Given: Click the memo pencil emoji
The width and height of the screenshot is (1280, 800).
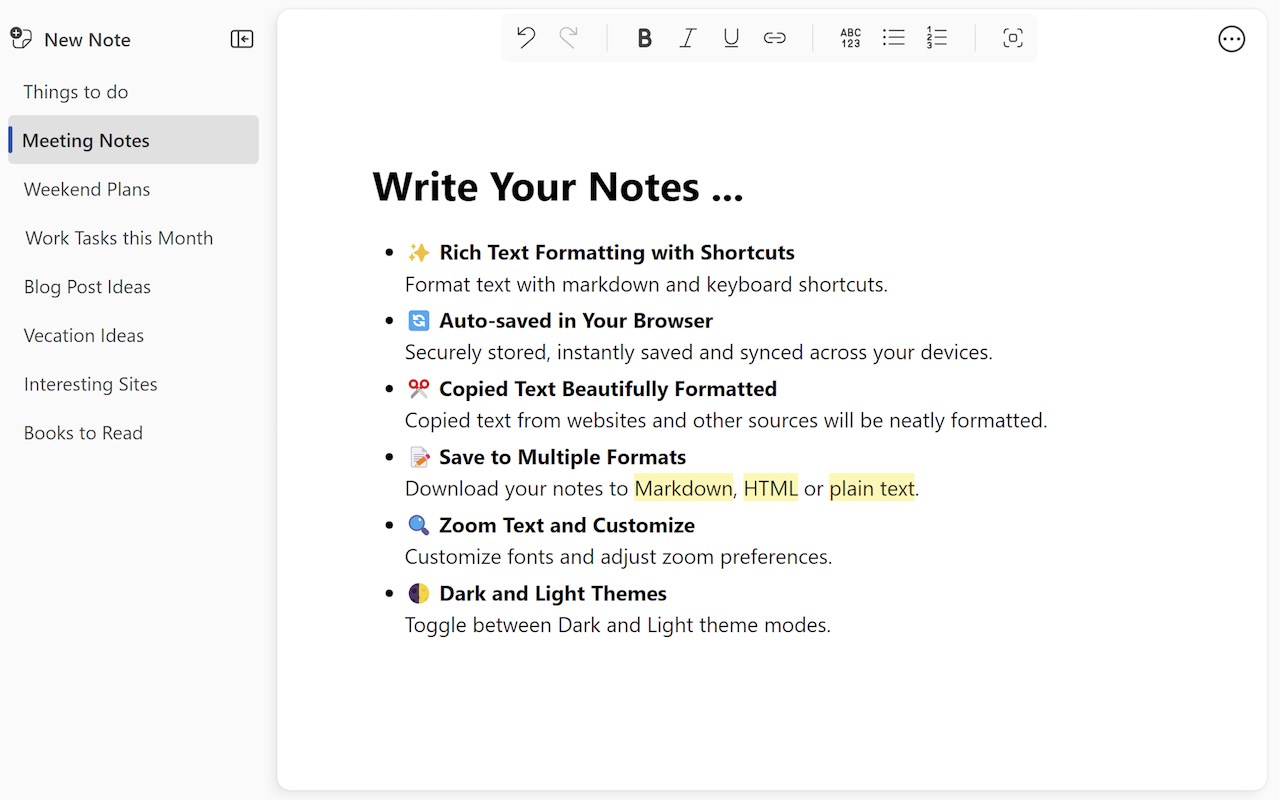Looking at the screenshot, I should (419, 457).
